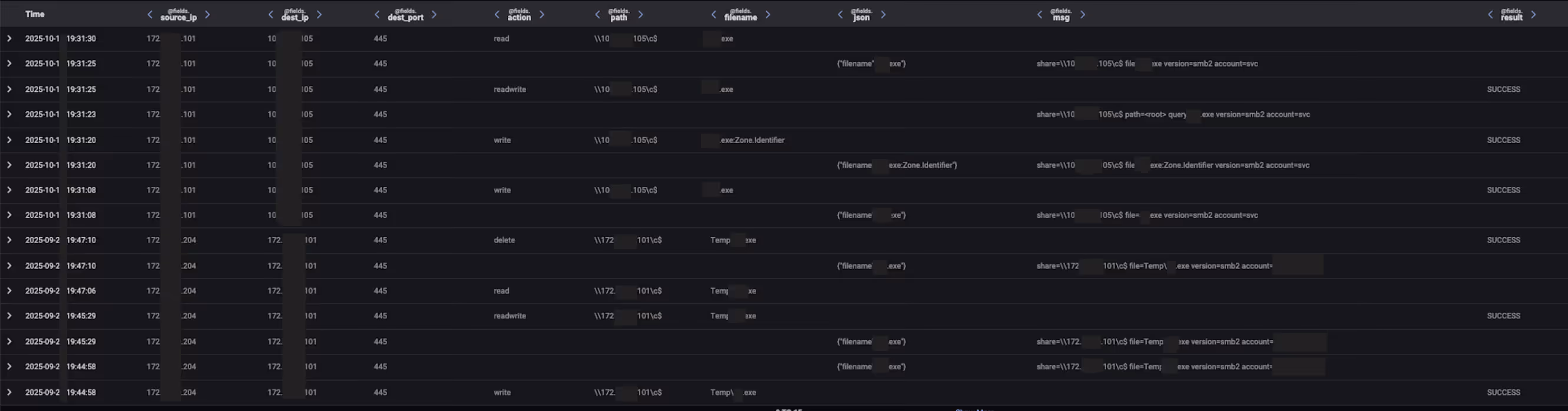
Task: Expand the 19:31:20 write row
Action: click(9, 140)
